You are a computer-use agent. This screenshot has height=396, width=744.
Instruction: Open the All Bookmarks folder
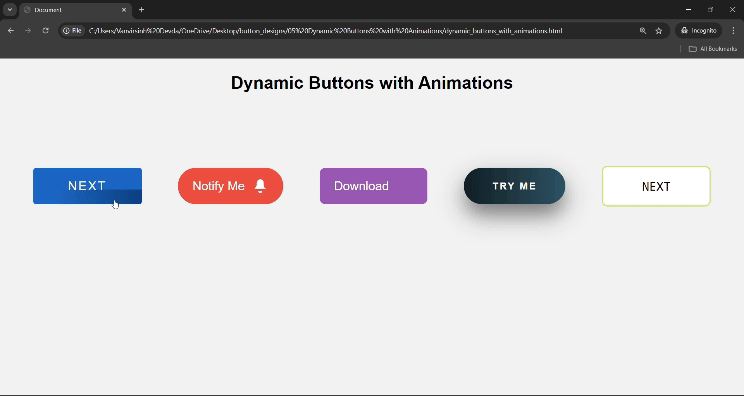tap(713, 49)
